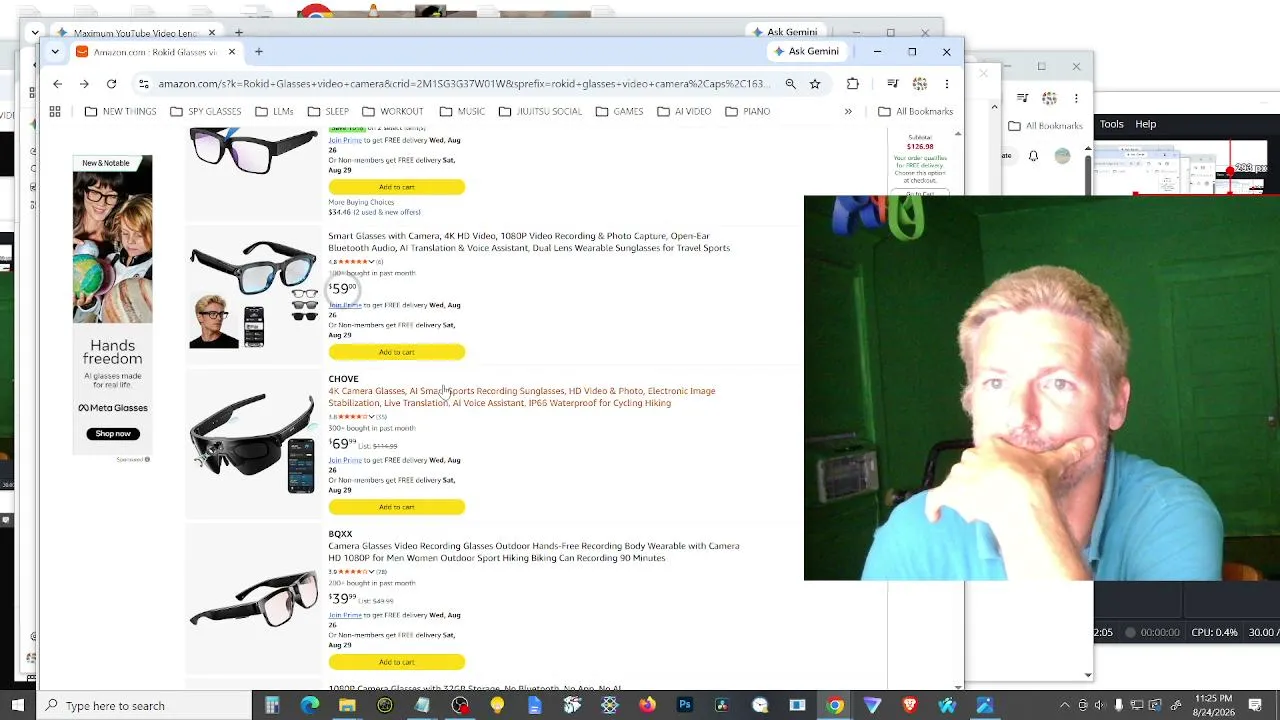The height and width of the screenshot is (720, 1280).
Task: Open Microsoft Edge from the taskbar
Action: coord(309,706)
